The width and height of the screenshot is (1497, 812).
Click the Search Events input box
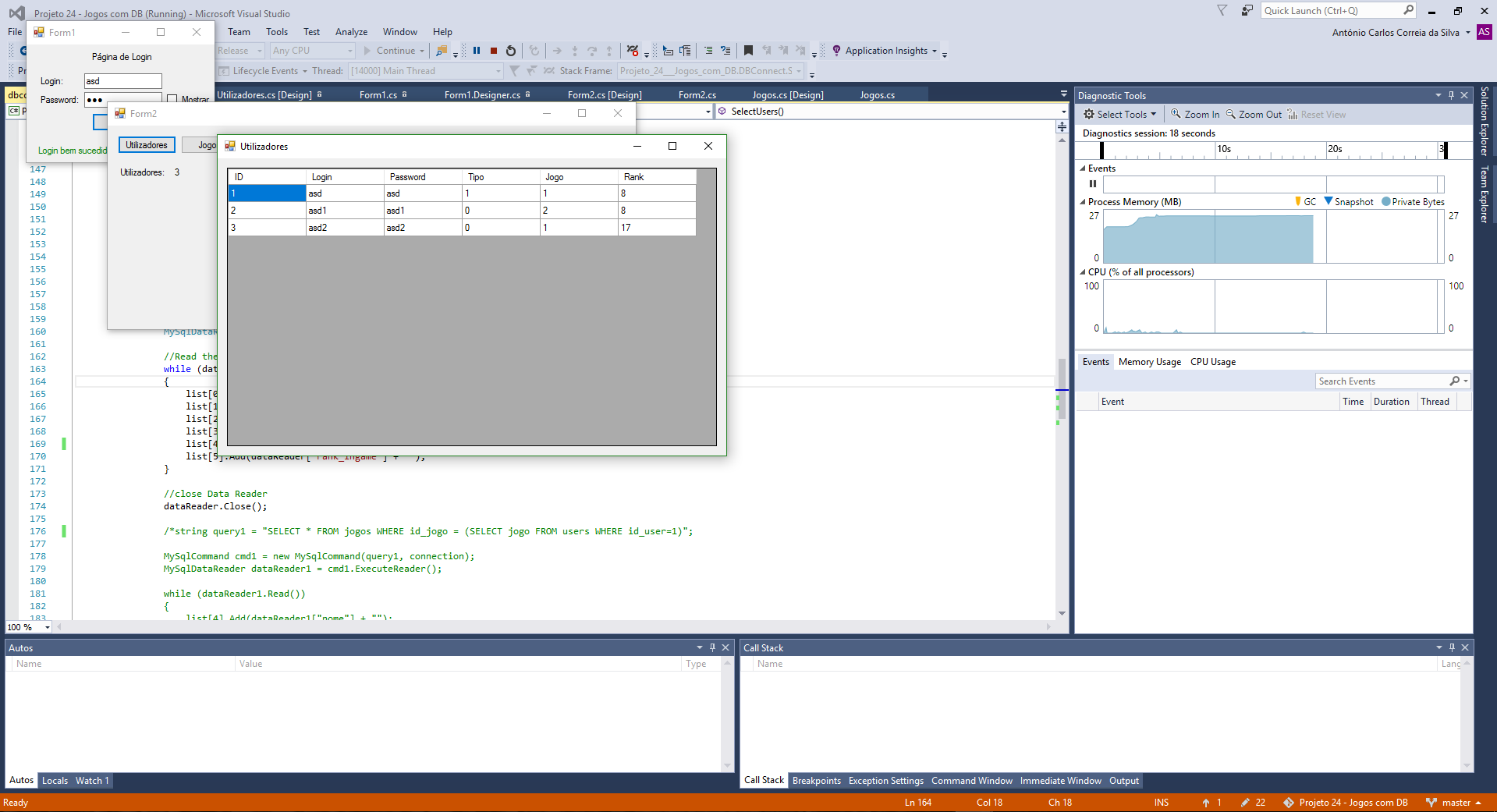(x=1382, y=381)
